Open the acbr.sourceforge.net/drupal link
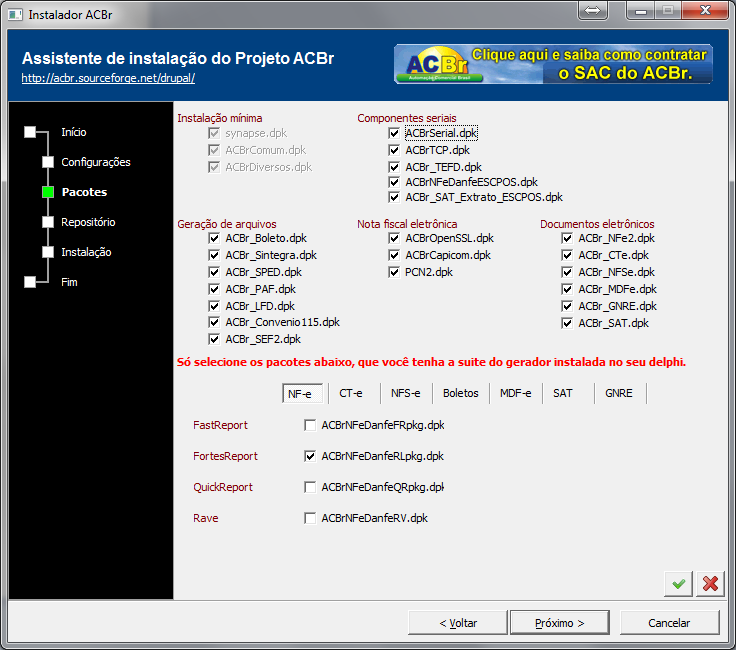Screen dimensions: 736x650 tap(108, 78)
